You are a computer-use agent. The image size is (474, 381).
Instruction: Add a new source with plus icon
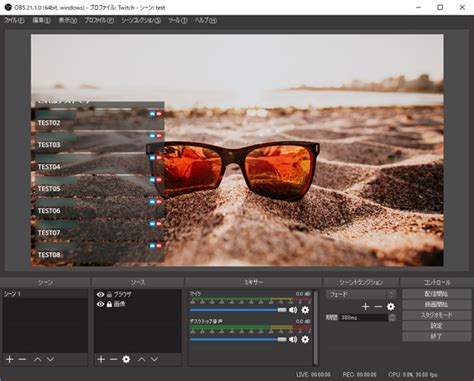pos(101,359)
